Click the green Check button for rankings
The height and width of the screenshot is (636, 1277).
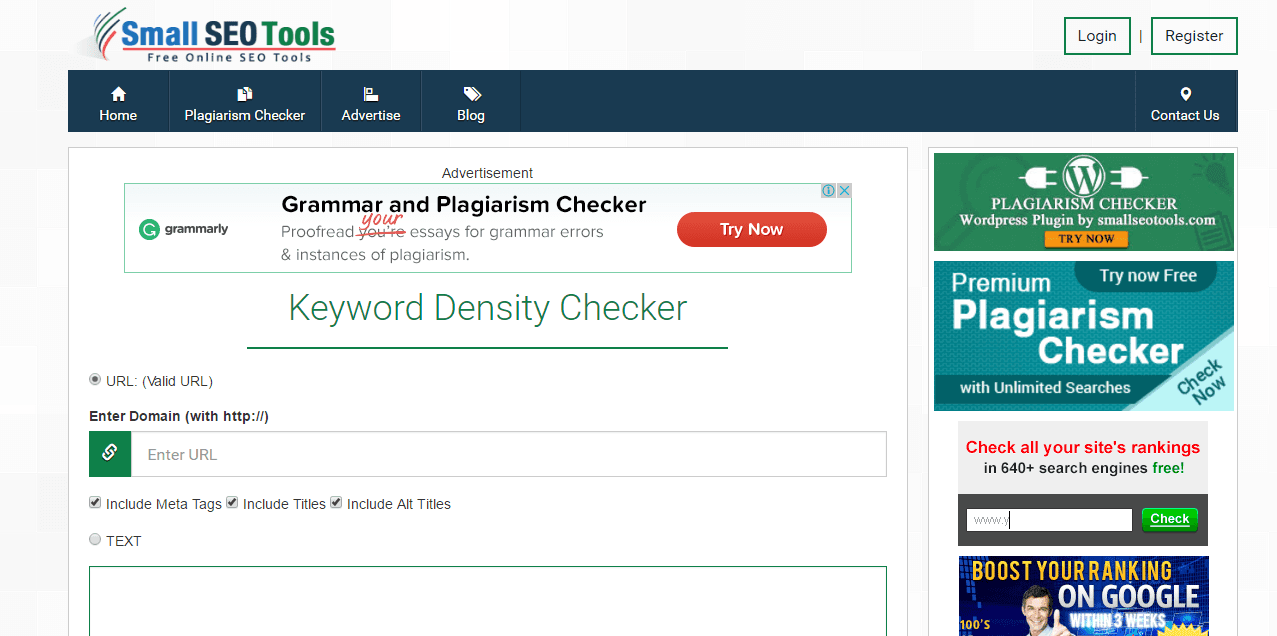tap(1169, 519)
